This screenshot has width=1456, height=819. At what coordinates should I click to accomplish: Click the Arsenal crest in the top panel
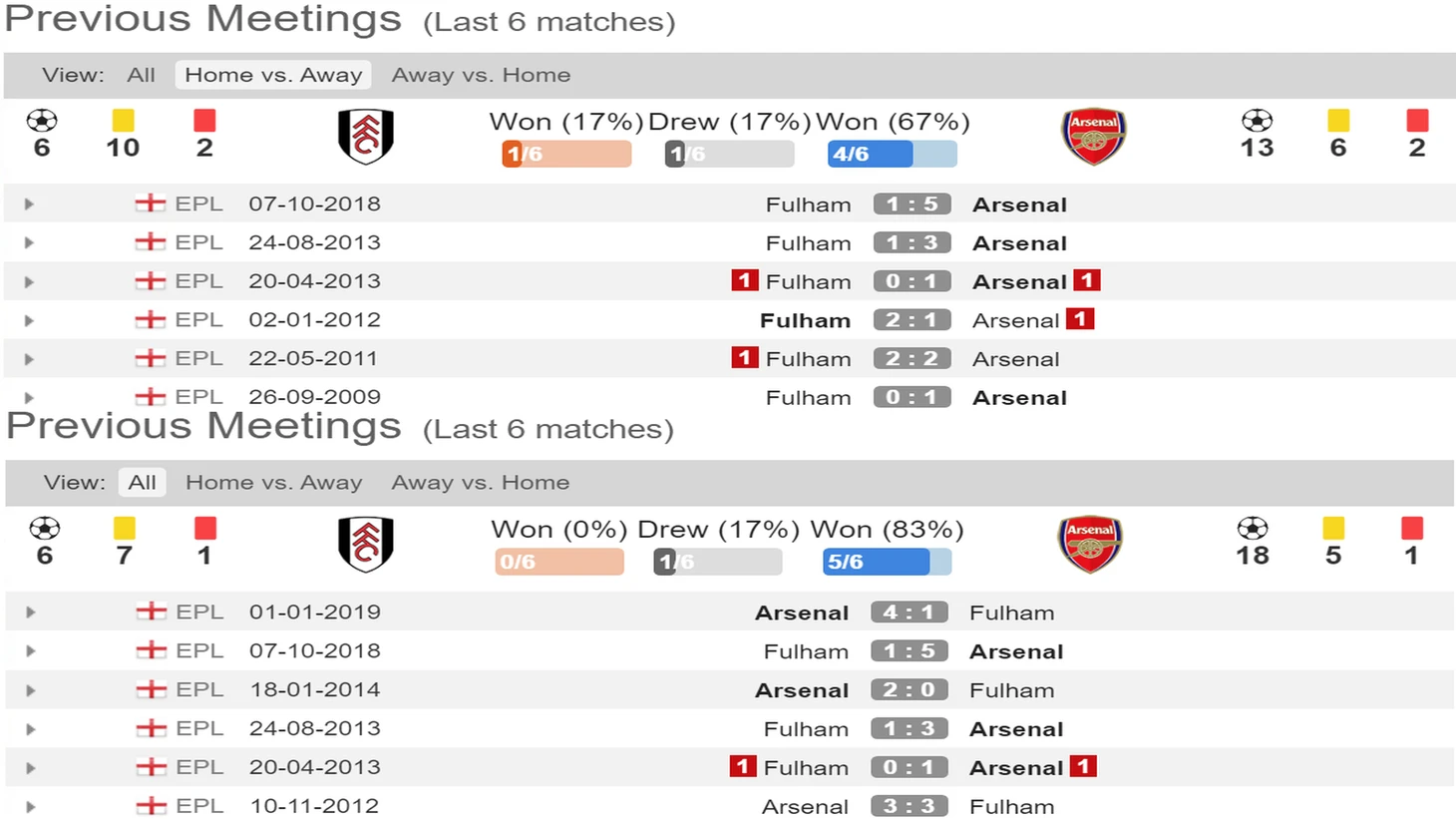[x=1094, y=137]
